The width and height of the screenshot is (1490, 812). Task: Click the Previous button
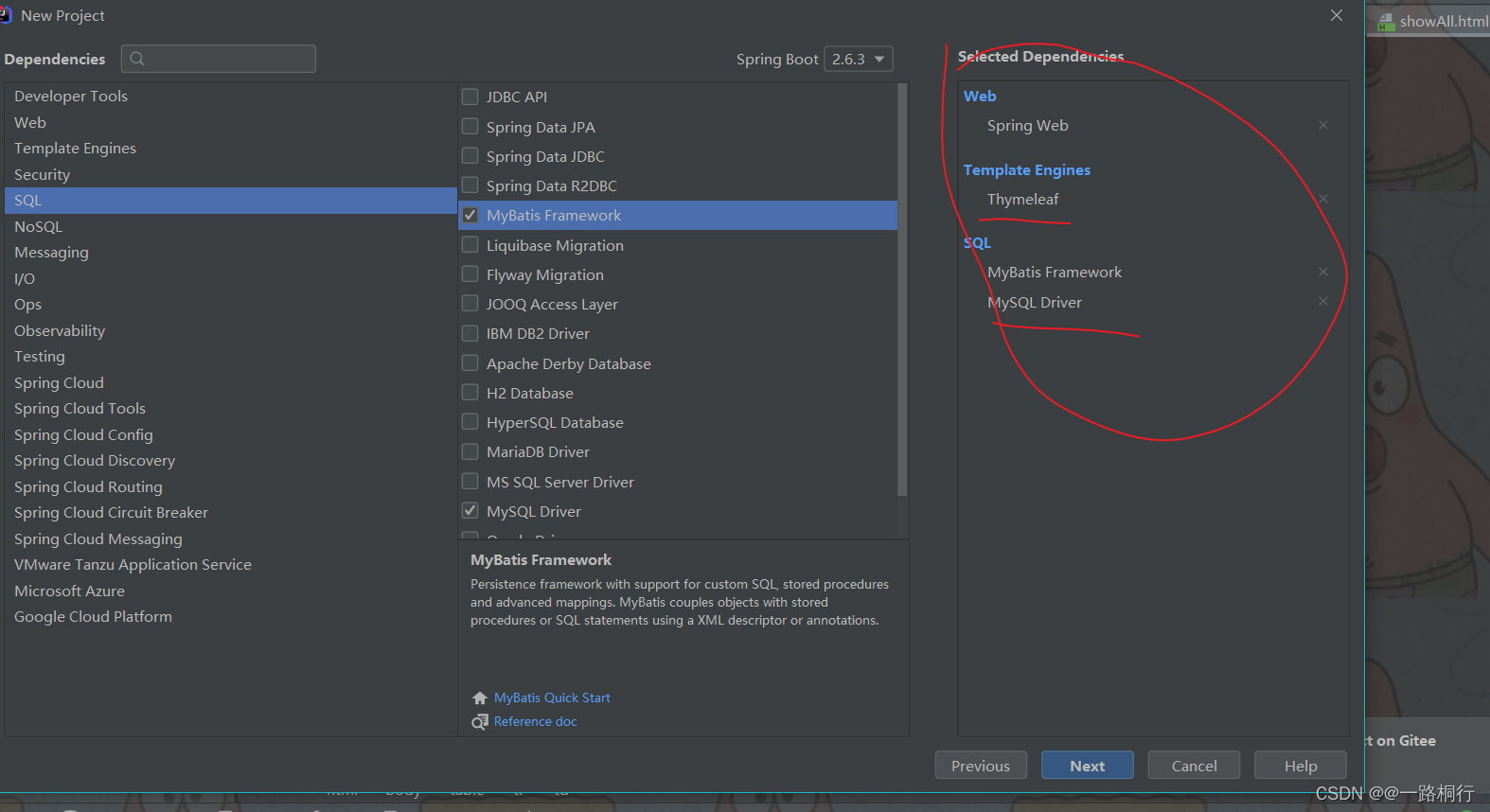pyautogui.click(x=981, y=766)
